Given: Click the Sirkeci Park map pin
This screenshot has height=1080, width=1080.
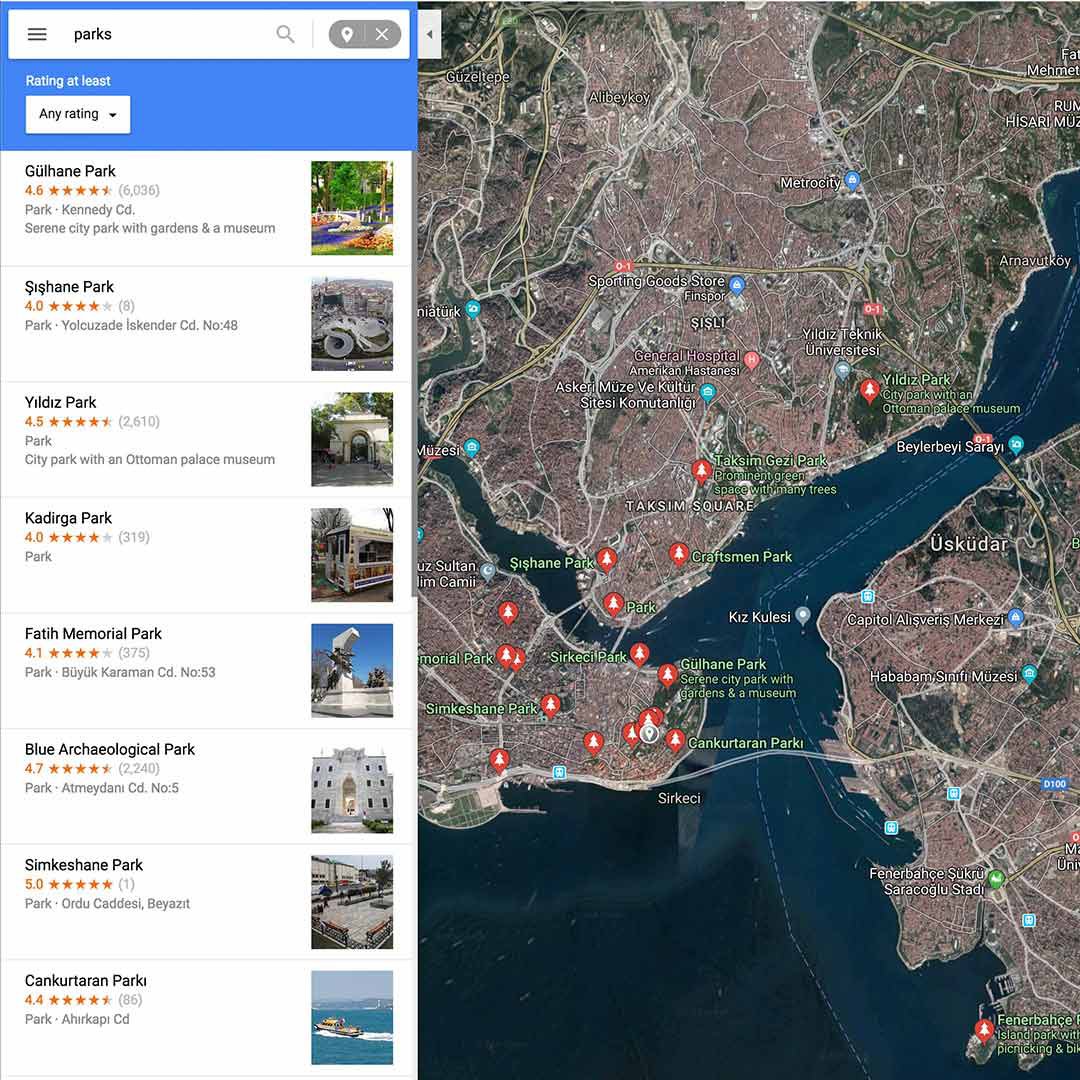Looking at the screenshot, I should coord(640,654).
